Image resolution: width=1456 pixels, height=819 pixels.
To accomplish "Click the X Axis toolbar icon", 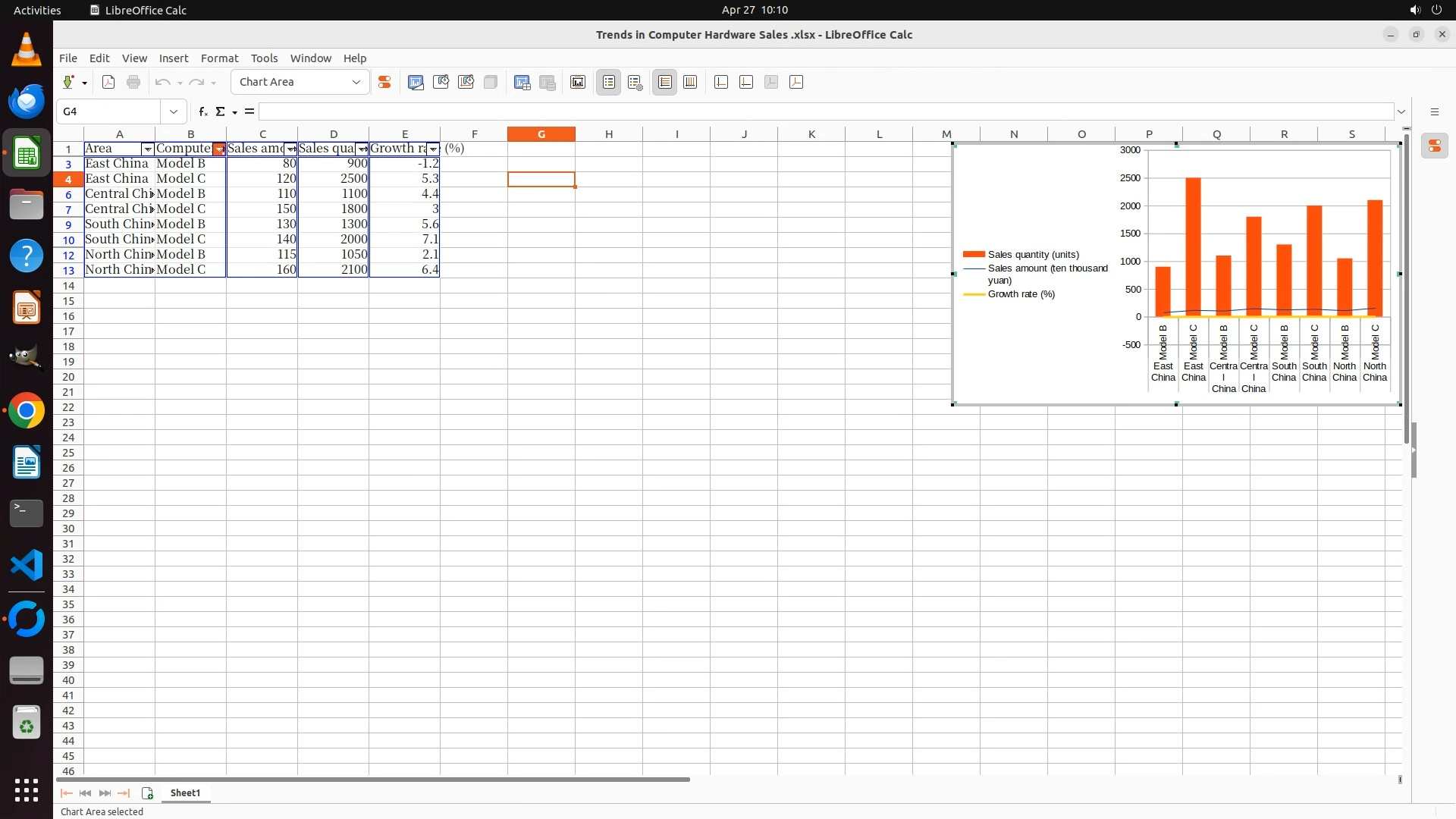I will click(x=721, y=83).
